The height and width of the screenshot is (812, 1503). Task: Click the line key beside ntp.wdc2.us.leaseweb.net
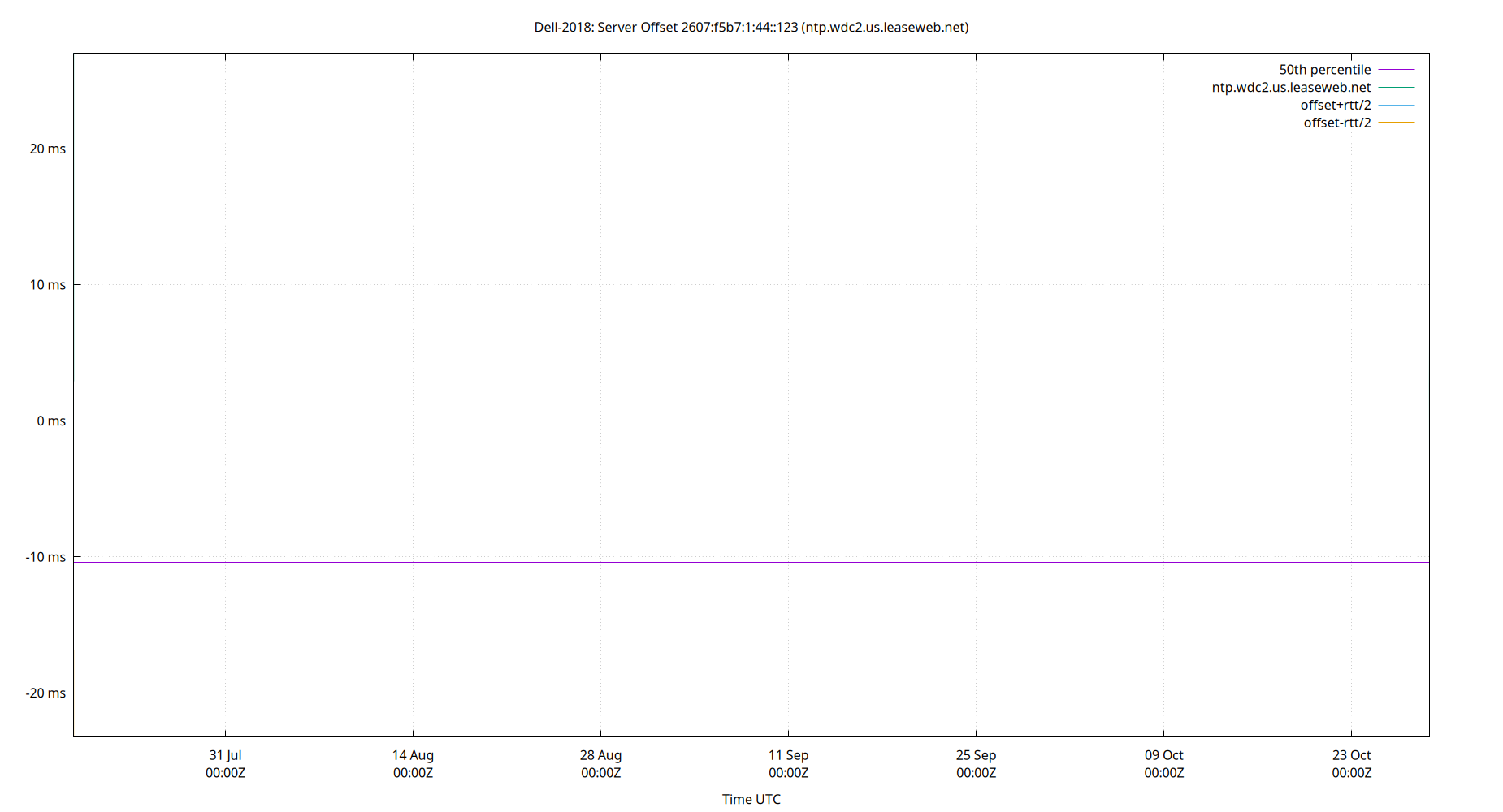pos(1396,87)
